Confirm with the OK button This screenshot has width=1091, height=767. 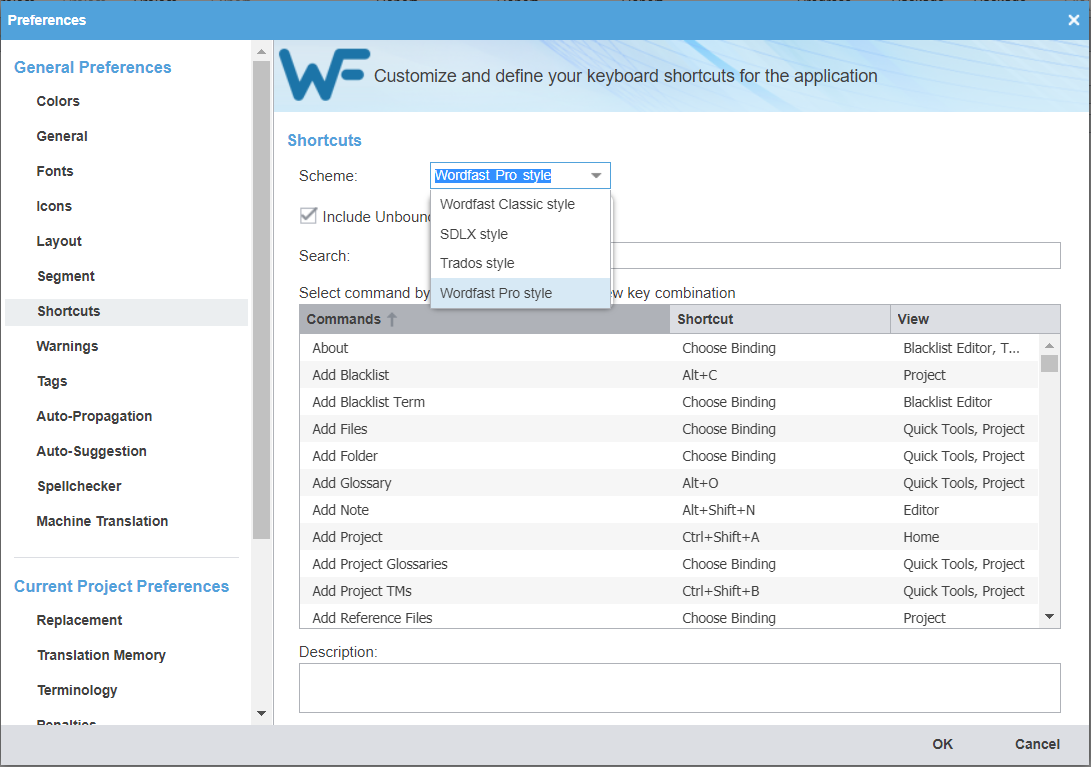tap(942, 744)
